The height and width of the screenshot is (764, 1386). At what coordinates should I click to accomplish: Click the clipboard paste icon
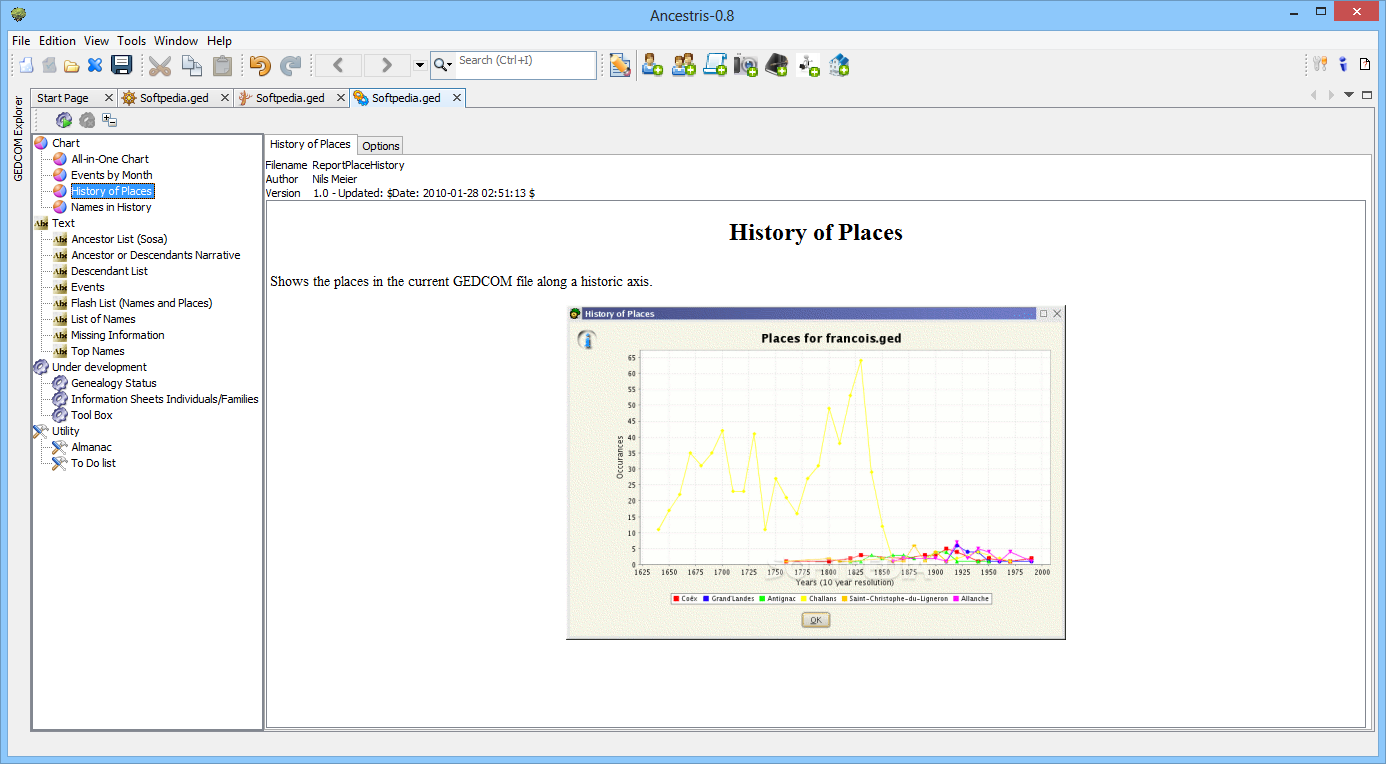tap(222, 66)
